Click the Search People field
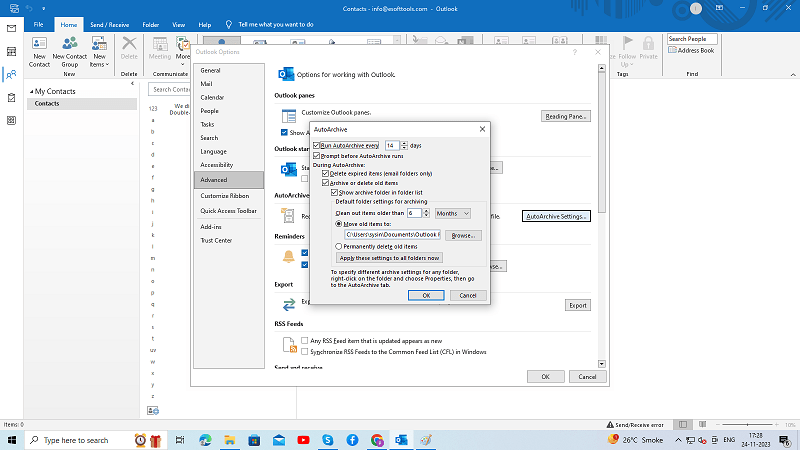Image resolution: width=800 pixels, height=450 pixels. (x=692, y=39)
